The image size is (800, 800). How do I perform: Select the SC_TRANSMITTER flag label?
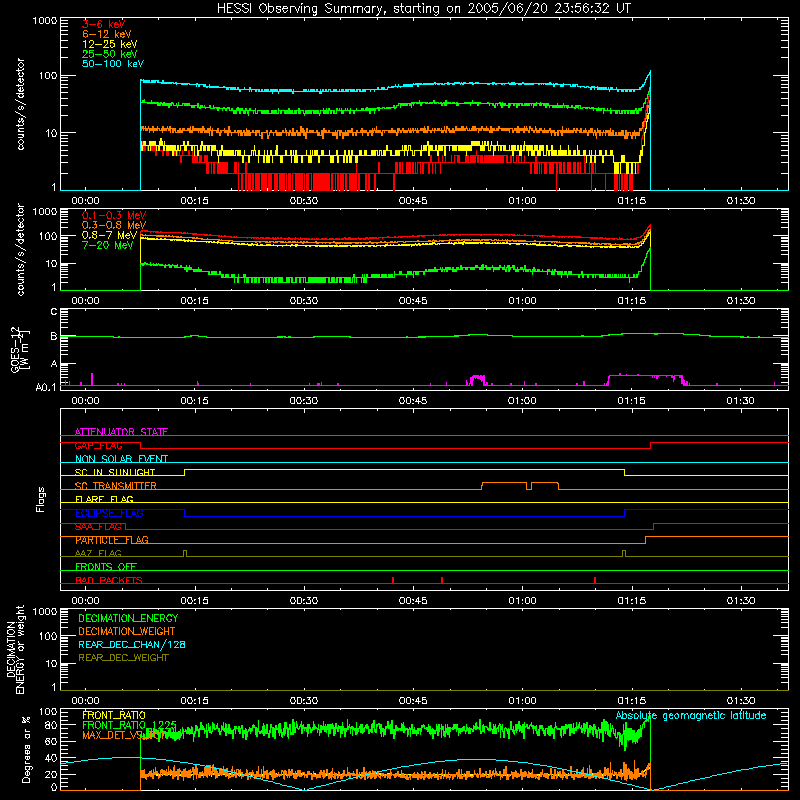tap(115, 486)
